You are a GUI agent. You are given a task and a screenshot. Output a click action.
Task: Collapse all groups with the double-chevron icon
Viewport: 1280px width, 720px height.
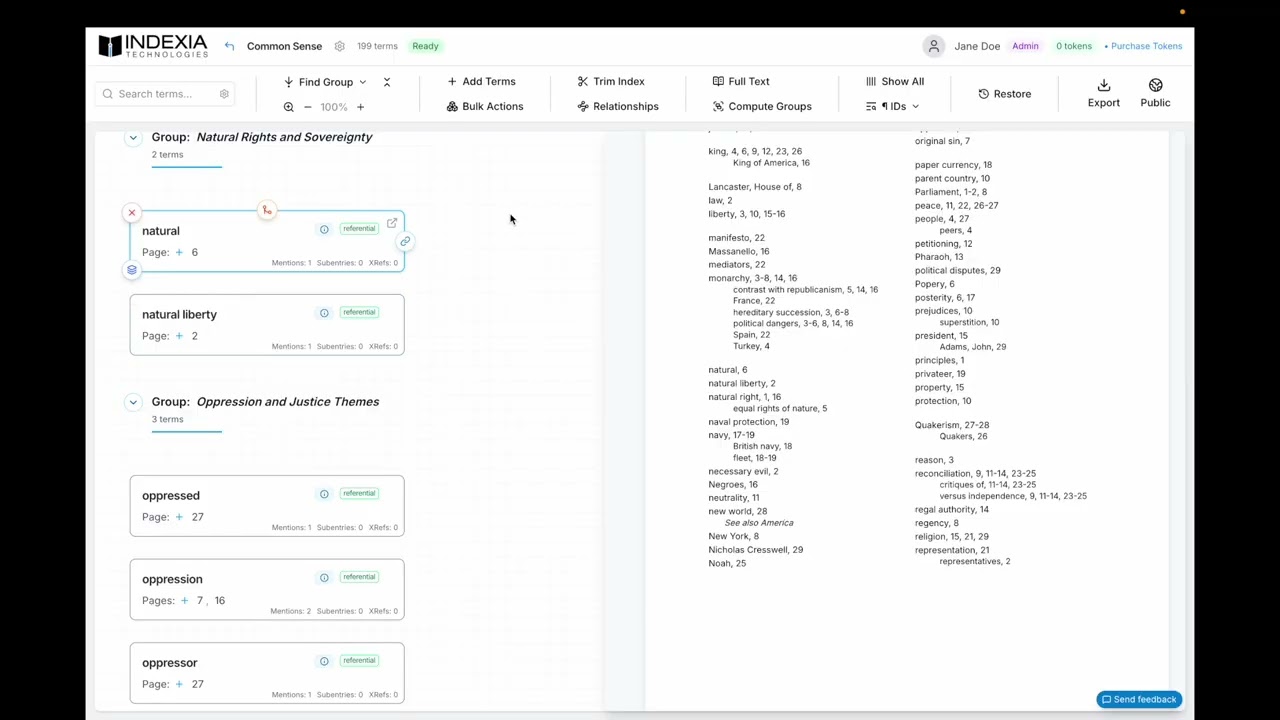387,82
